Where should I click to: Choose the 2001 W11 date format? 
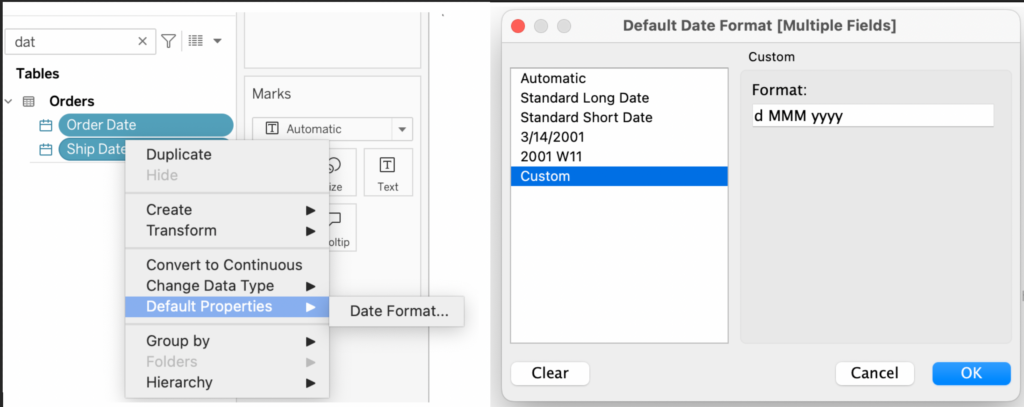pos(553,157)
